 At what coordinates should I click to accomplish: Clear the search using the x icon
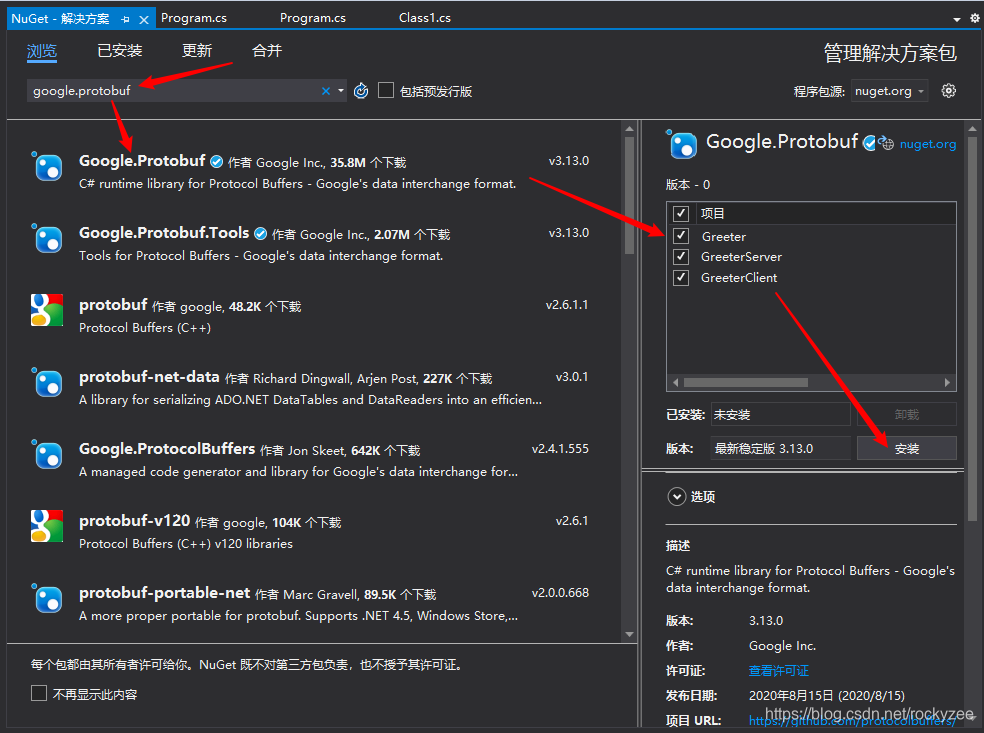pyautogui.click(x=325, y=90)
